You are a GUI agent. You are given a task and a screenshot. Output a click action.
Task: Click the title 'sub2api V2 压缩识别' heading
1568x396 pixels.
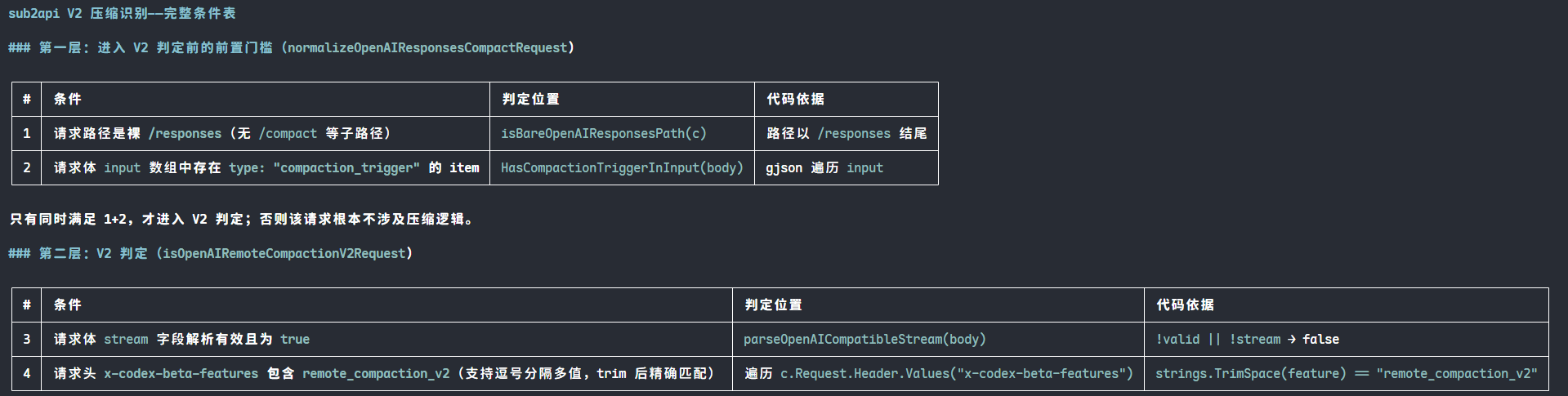[x=123, y=13]
